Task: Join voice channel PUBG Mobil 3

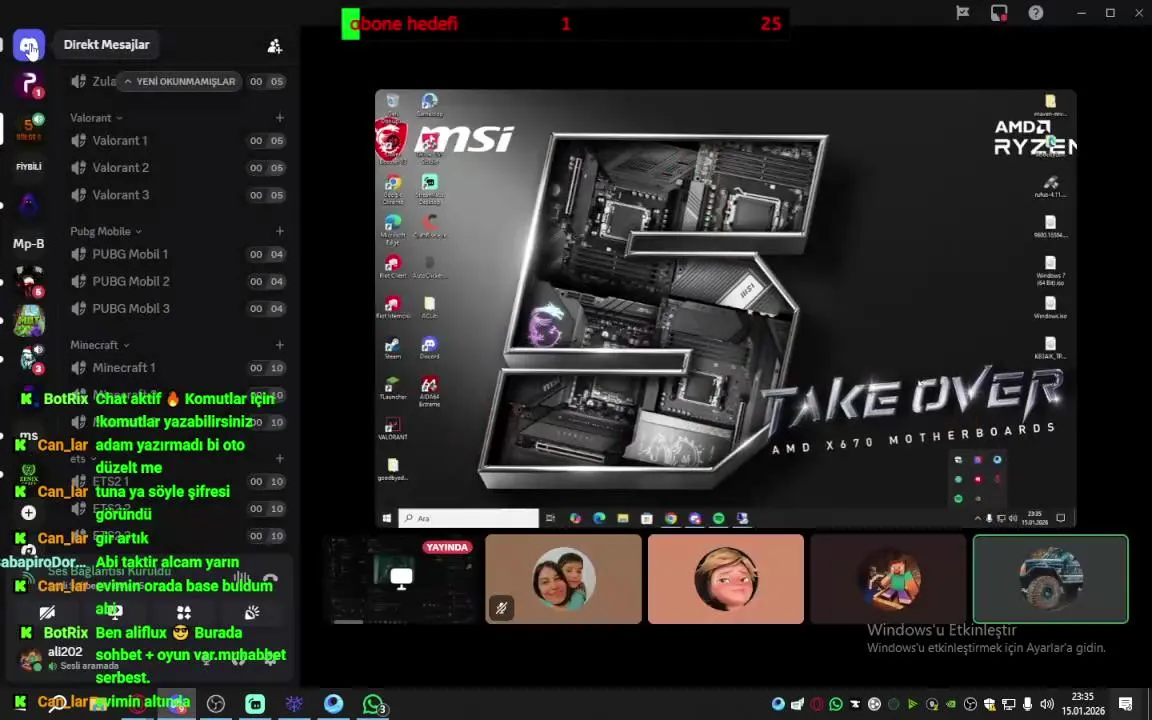Action: 178,309
